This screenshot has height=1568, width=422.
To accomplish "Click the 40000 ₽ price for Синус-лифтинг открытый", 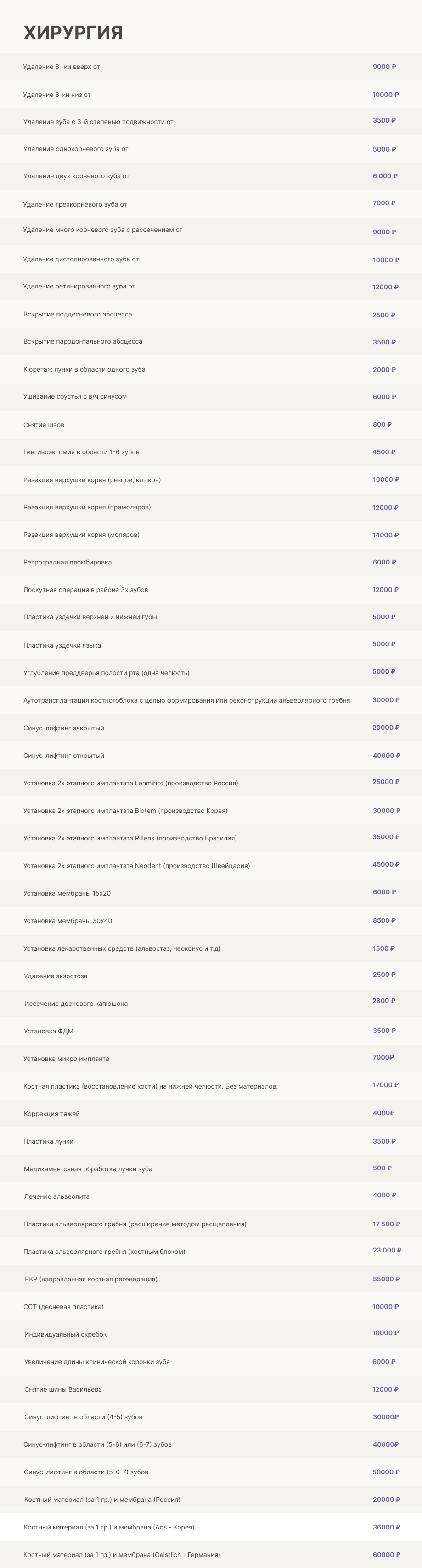I will pyautogui.click(x=386, y=756).
